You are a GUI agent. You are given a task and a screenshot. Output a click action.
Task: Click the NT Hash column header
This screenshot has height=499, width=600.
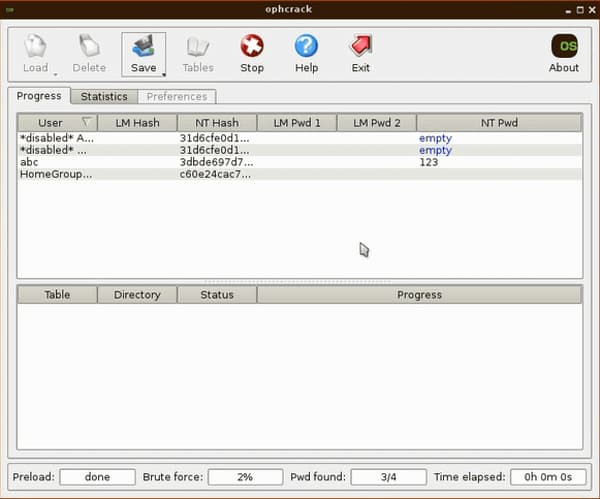(x=216, y=123)
